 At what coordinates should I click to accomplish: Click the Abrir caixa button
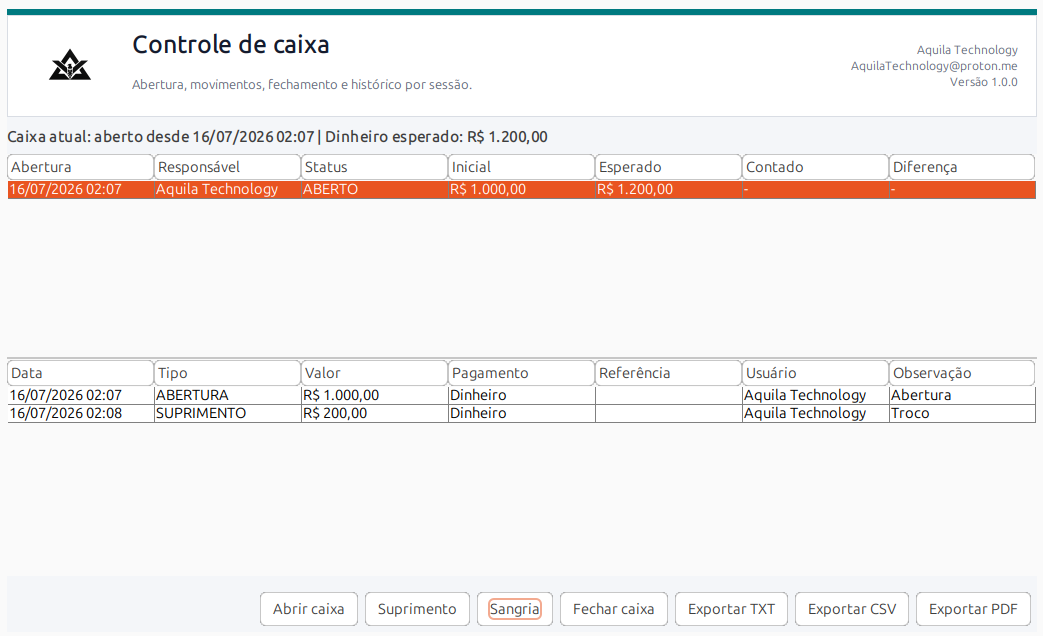pyautogui.click(x=309, y=609)
